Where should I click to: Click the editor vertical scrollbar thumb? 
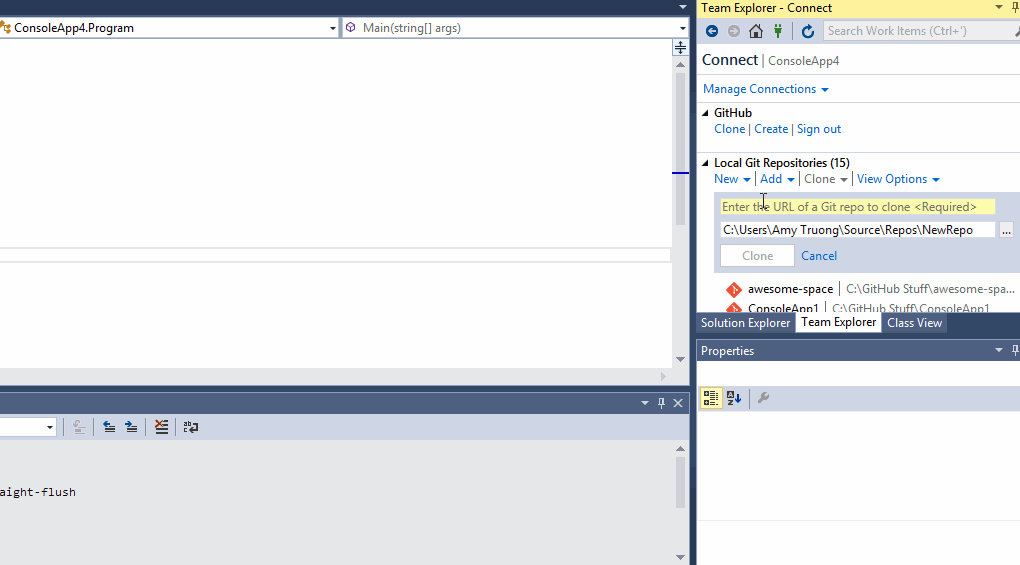click(x=680, y=148)
